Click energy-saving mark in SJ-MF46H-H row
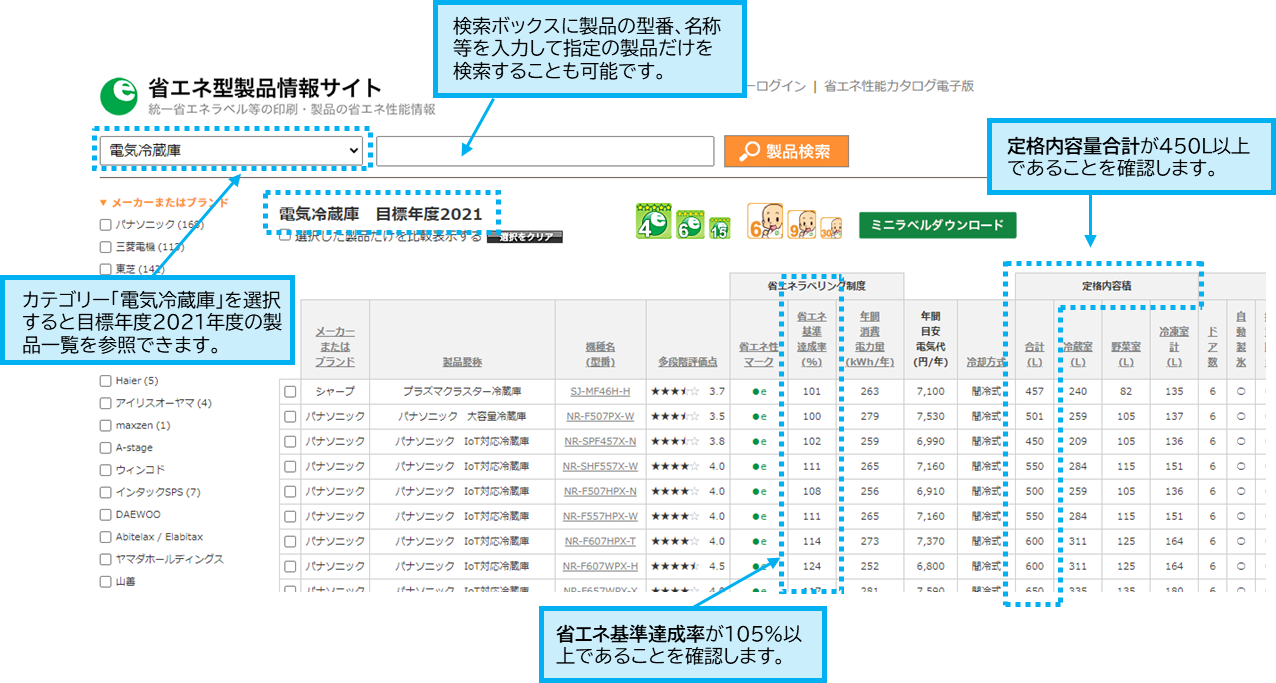1276x683 pixels. pos(759,392)
